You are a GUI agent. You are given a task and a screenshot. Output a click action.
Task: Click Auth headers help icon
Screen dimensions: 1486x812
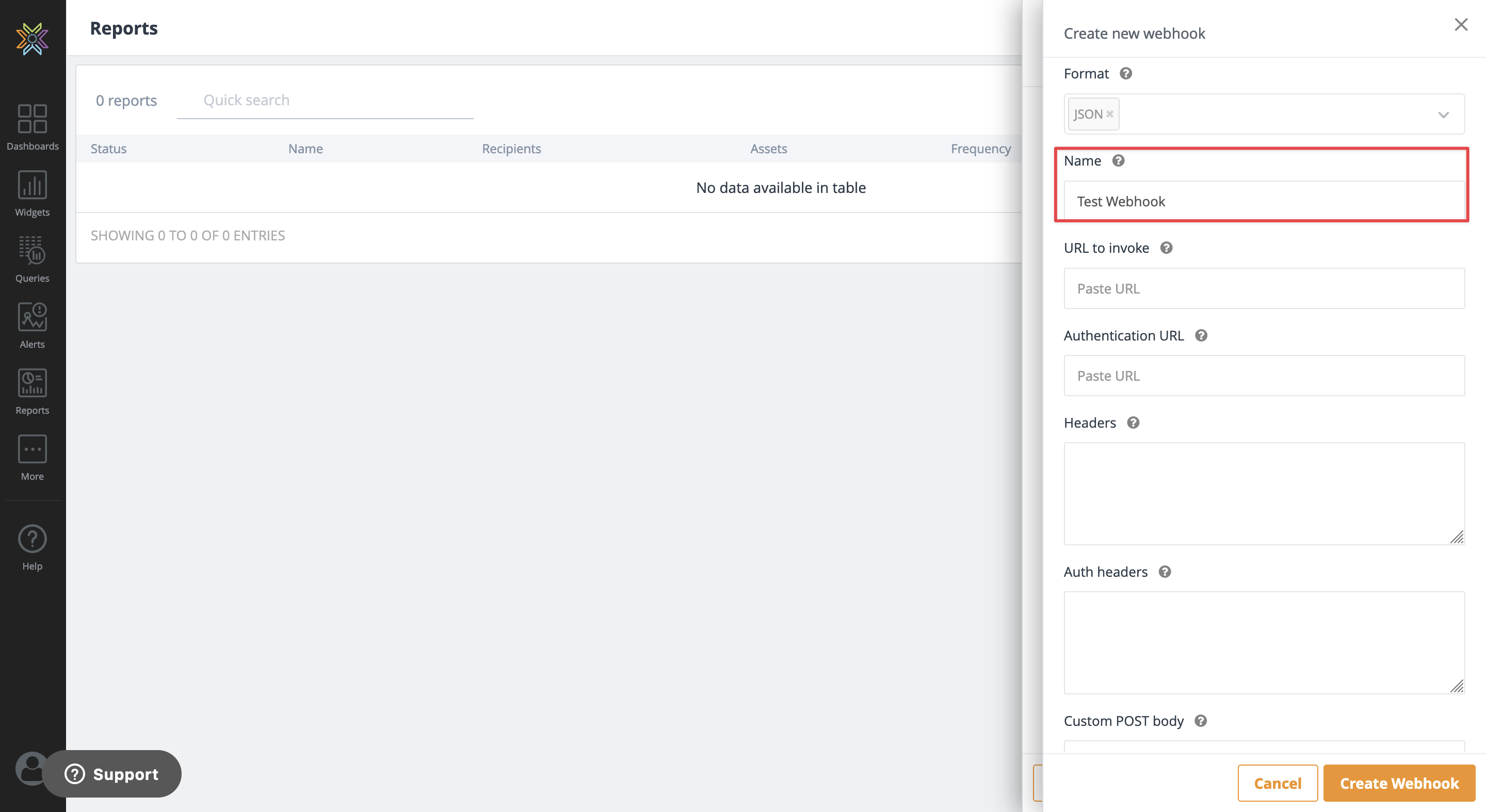(1164, 572)
